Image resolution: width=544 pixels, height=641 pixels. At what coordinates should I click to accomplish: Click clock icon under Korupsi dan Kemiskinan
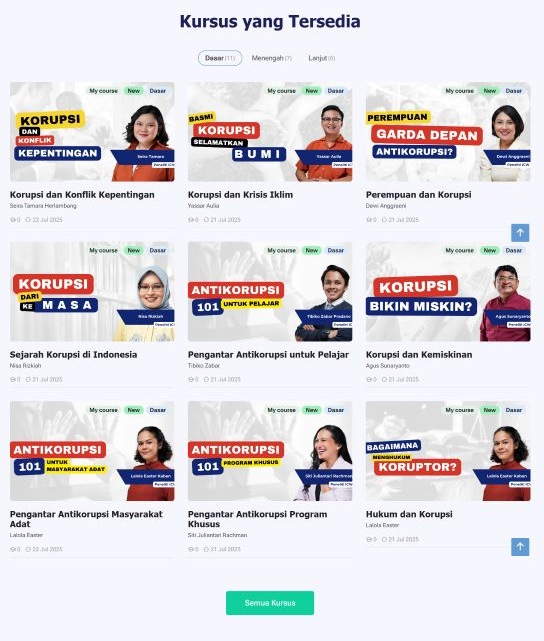[384, 379]
